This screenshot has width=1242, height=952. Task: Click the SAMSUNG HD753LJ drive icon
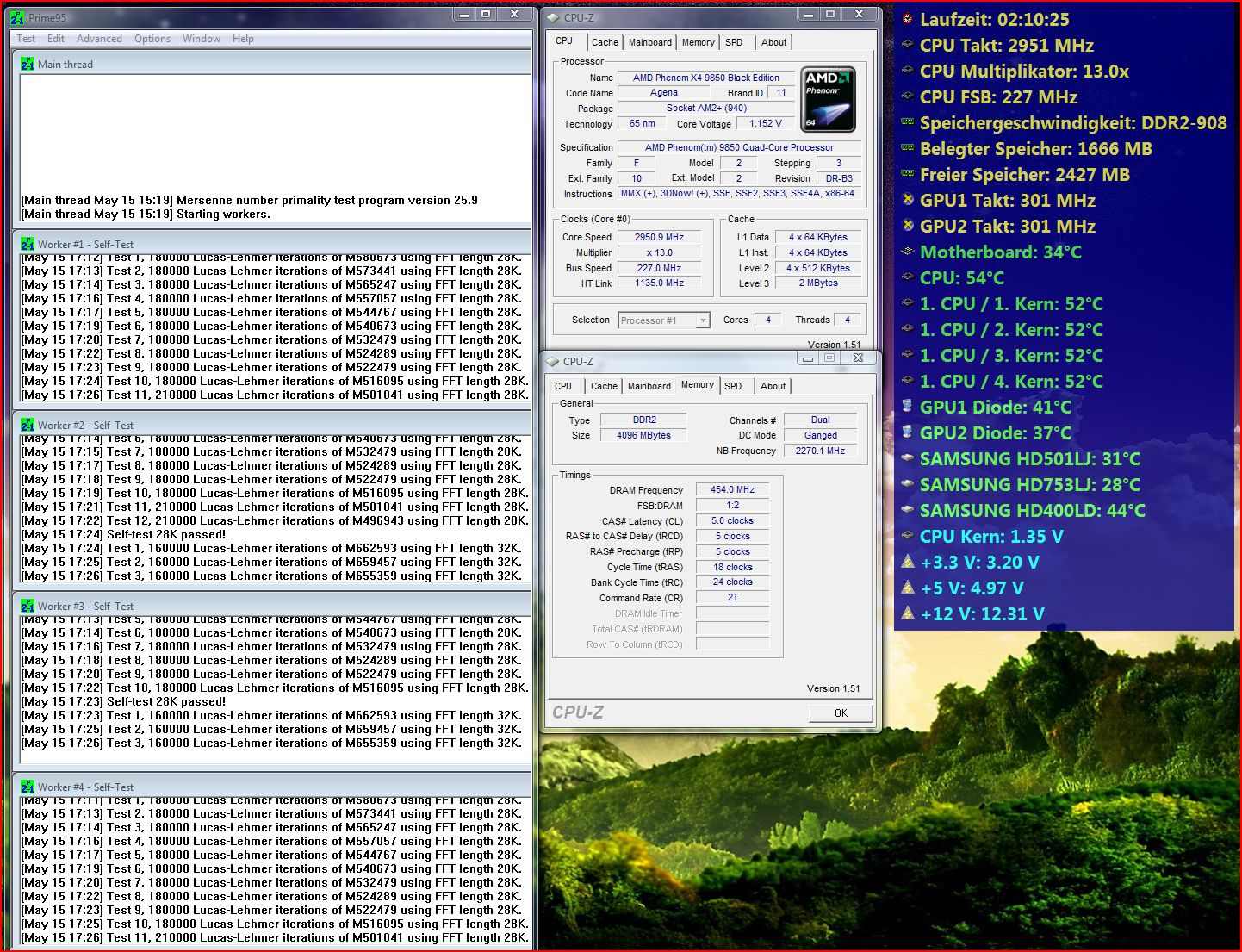907,483
